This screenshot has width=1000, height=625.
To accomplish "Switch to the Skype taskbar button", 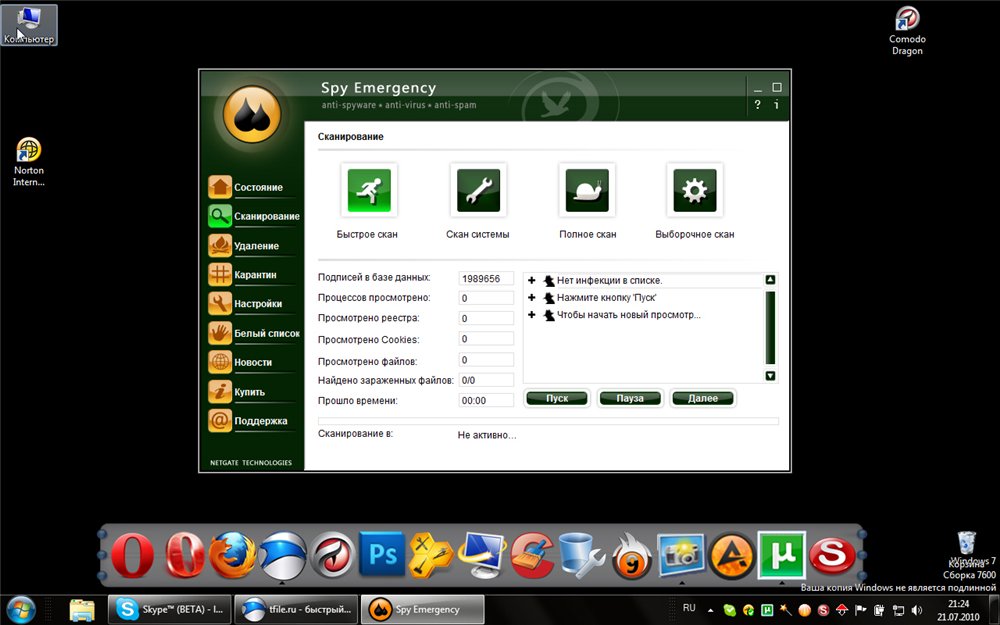I will pos(168,609).
